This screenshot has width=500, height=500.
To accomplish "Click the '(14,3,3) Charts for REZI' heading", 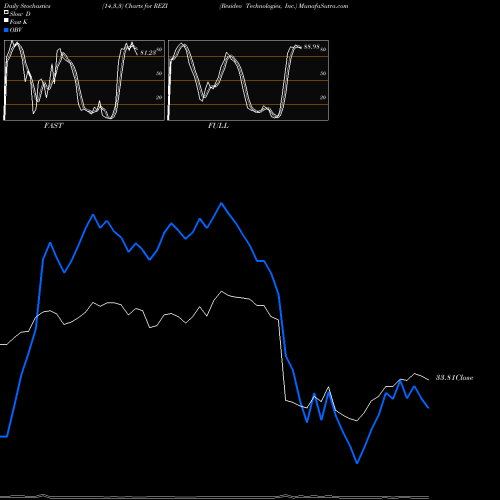I will coord(135,6).
